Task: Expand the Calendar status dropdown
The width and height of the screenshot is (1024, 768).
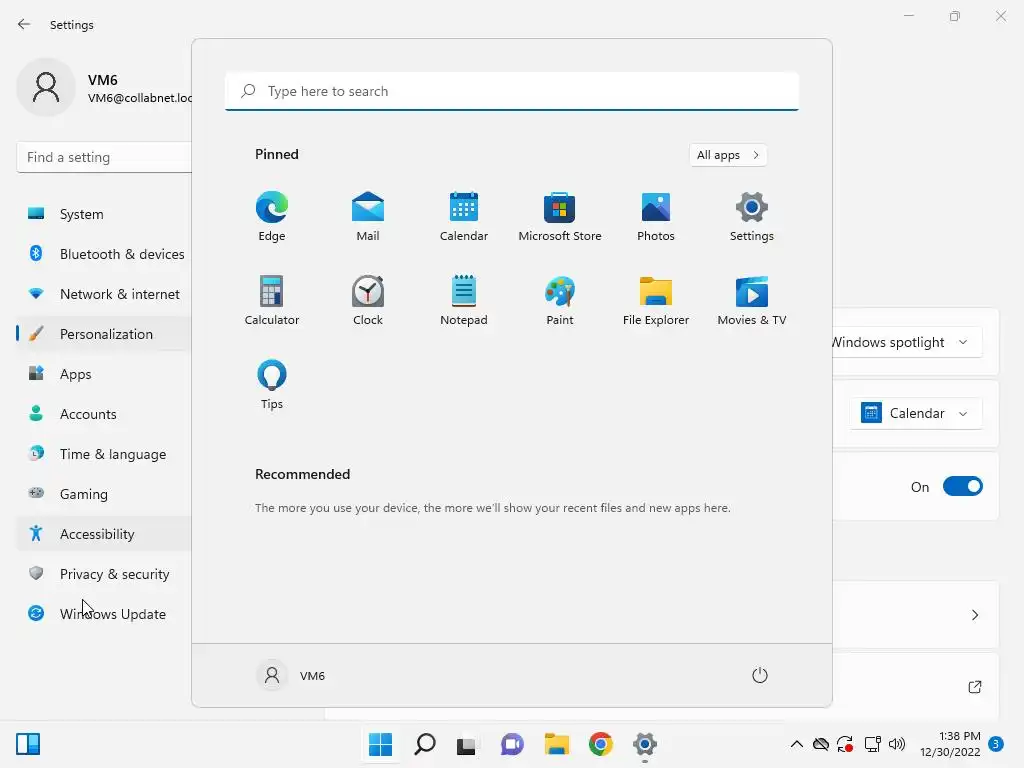Action: 916,413
